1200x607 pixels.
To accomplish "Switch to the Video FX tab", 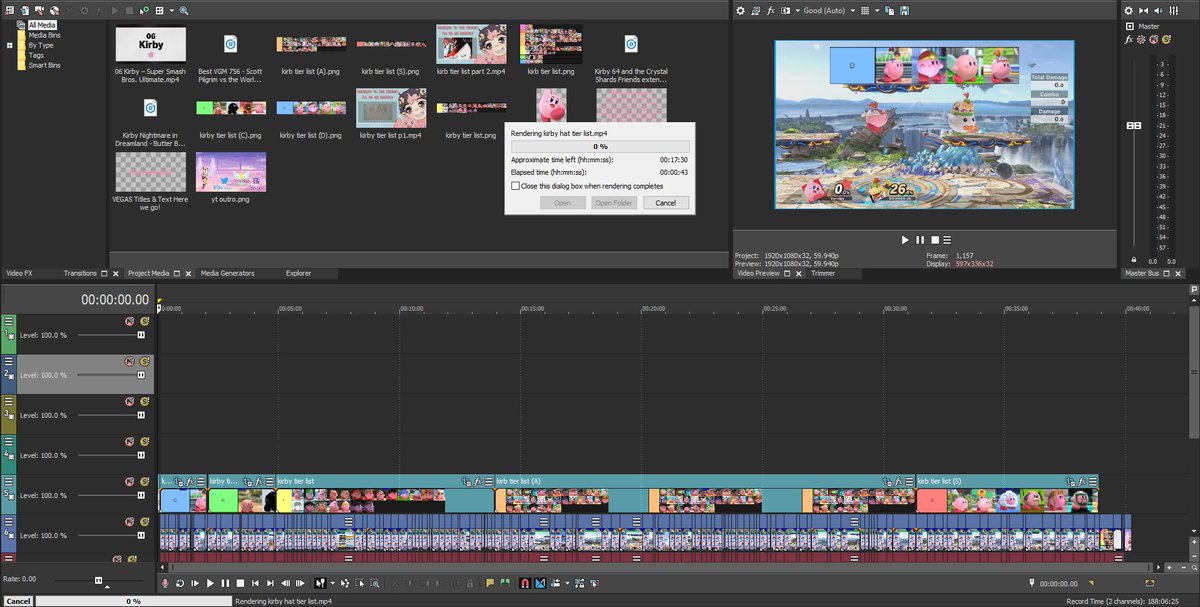I will pyautogui.click(x=19, y=273).
